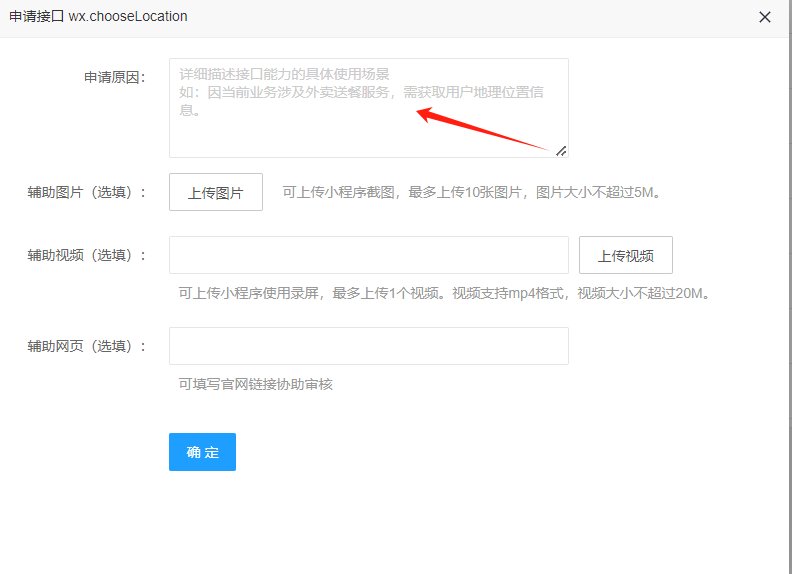Click the placeholder line starting with 如：因当前业务
This screenshot has width=792, height=574.
361,92
